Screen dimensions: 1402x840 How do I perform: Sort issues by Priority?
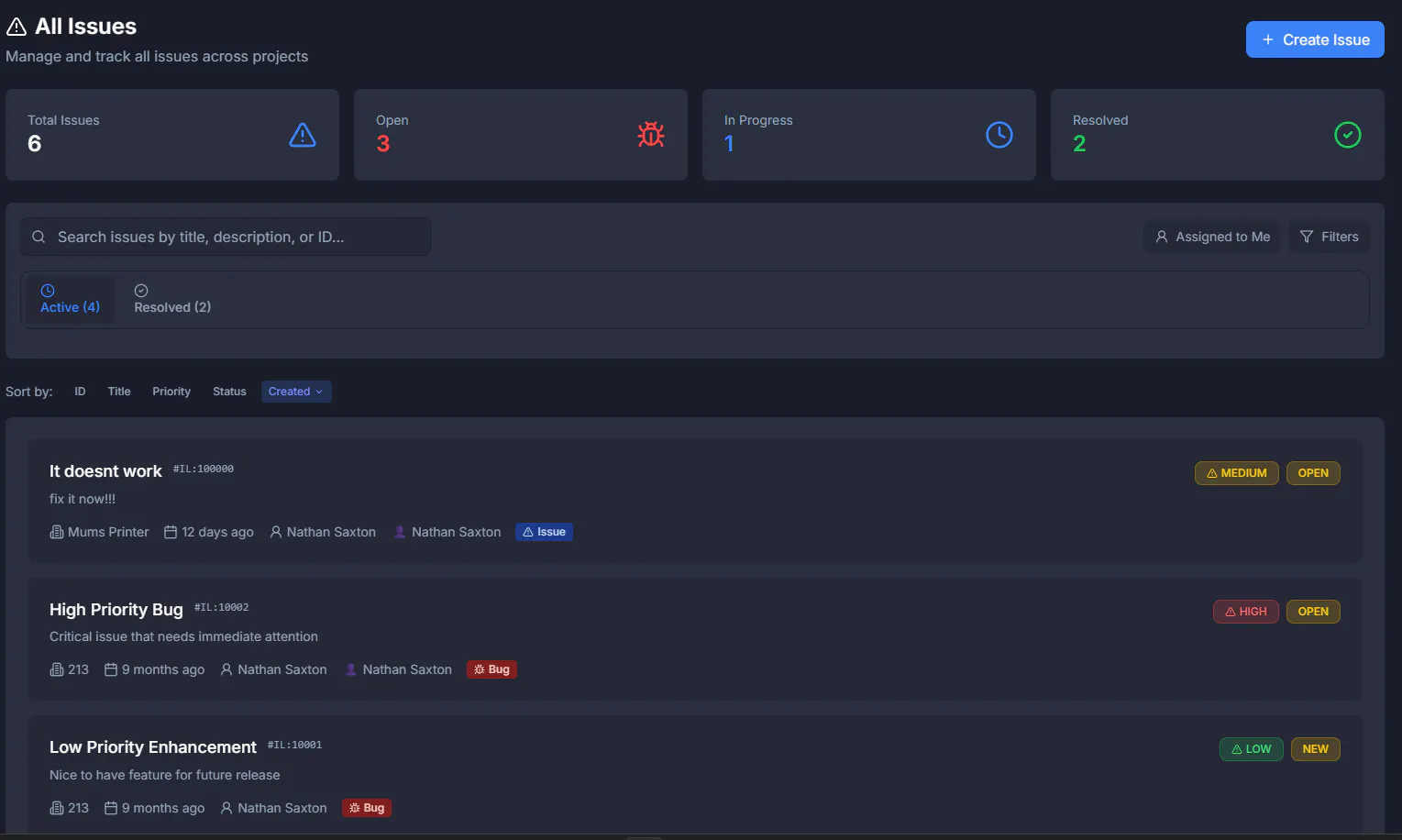tap(171, 392)
